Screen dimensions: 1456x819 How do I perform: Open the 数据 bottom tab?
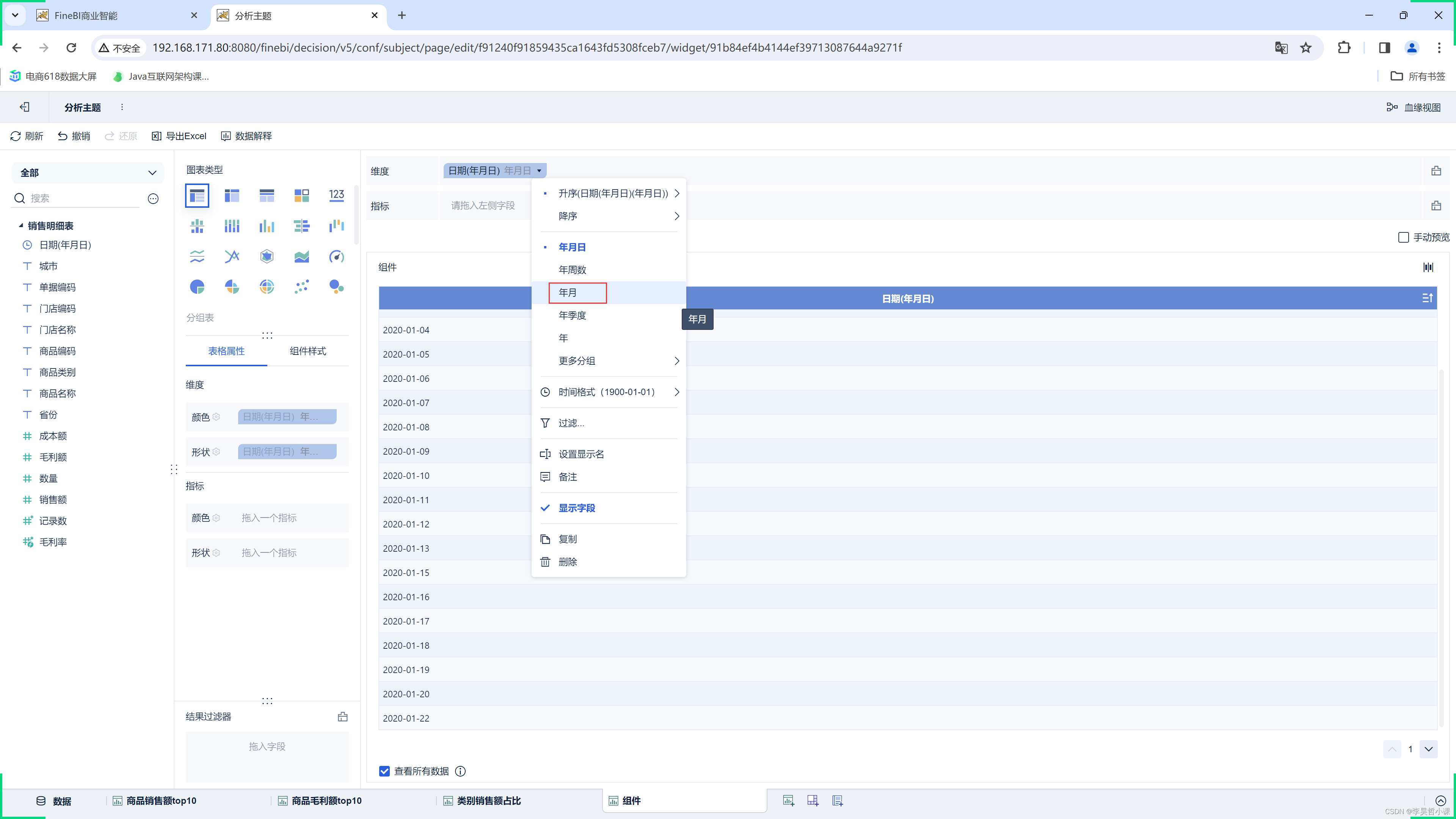click(54, 801)
